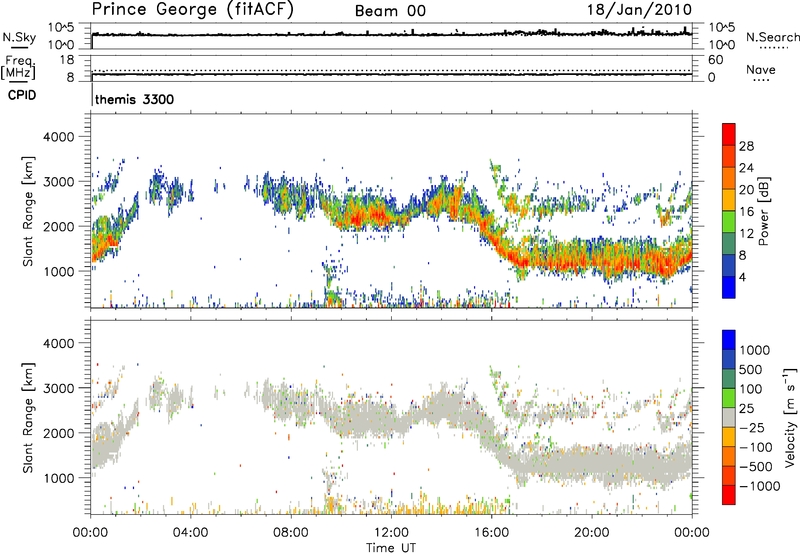Click the 'Prince George (fitACF)' title
800x554 pixels.
click(193, 10)
